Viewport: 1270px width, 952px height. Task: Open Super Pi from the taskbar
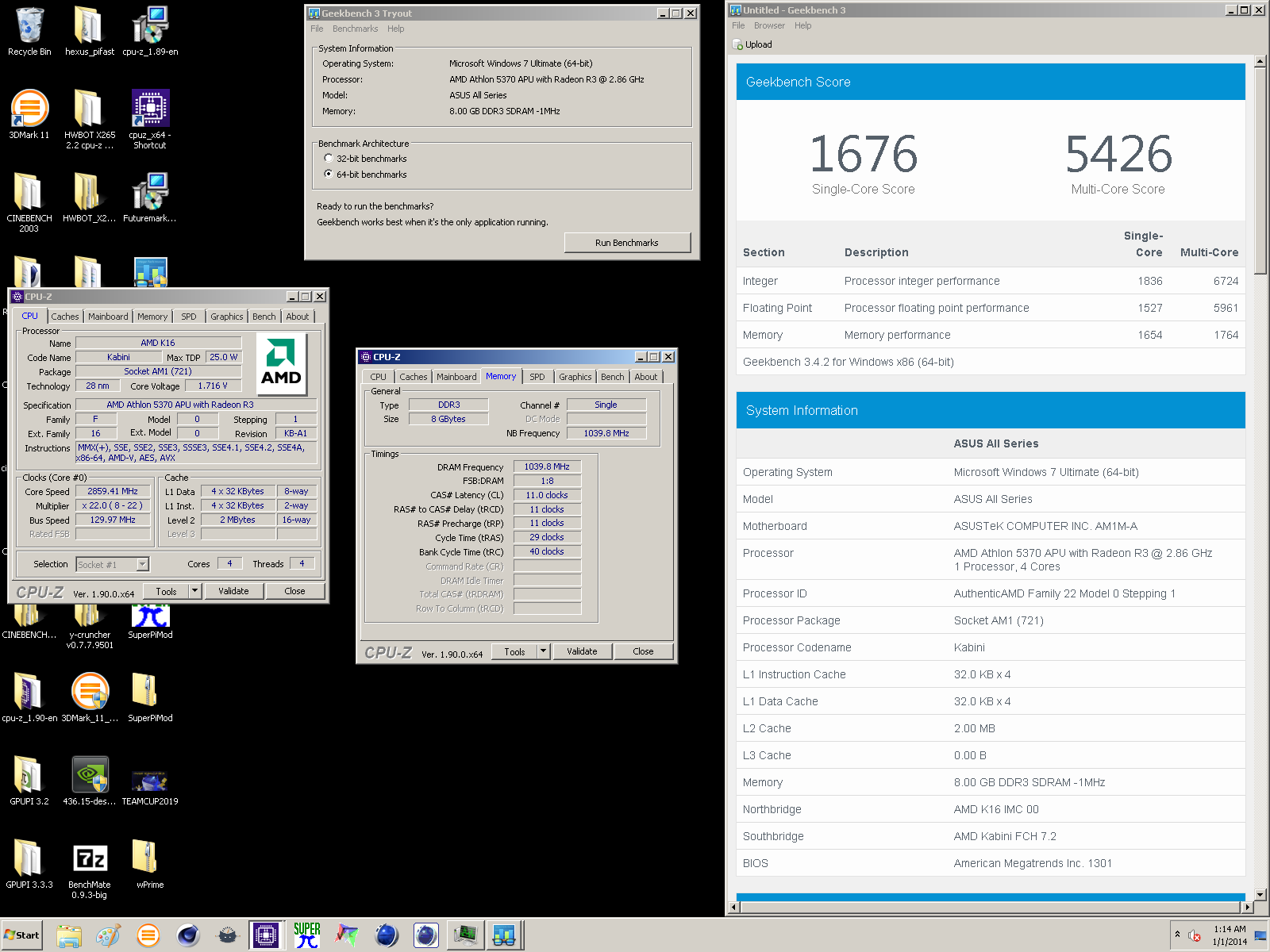307,936
